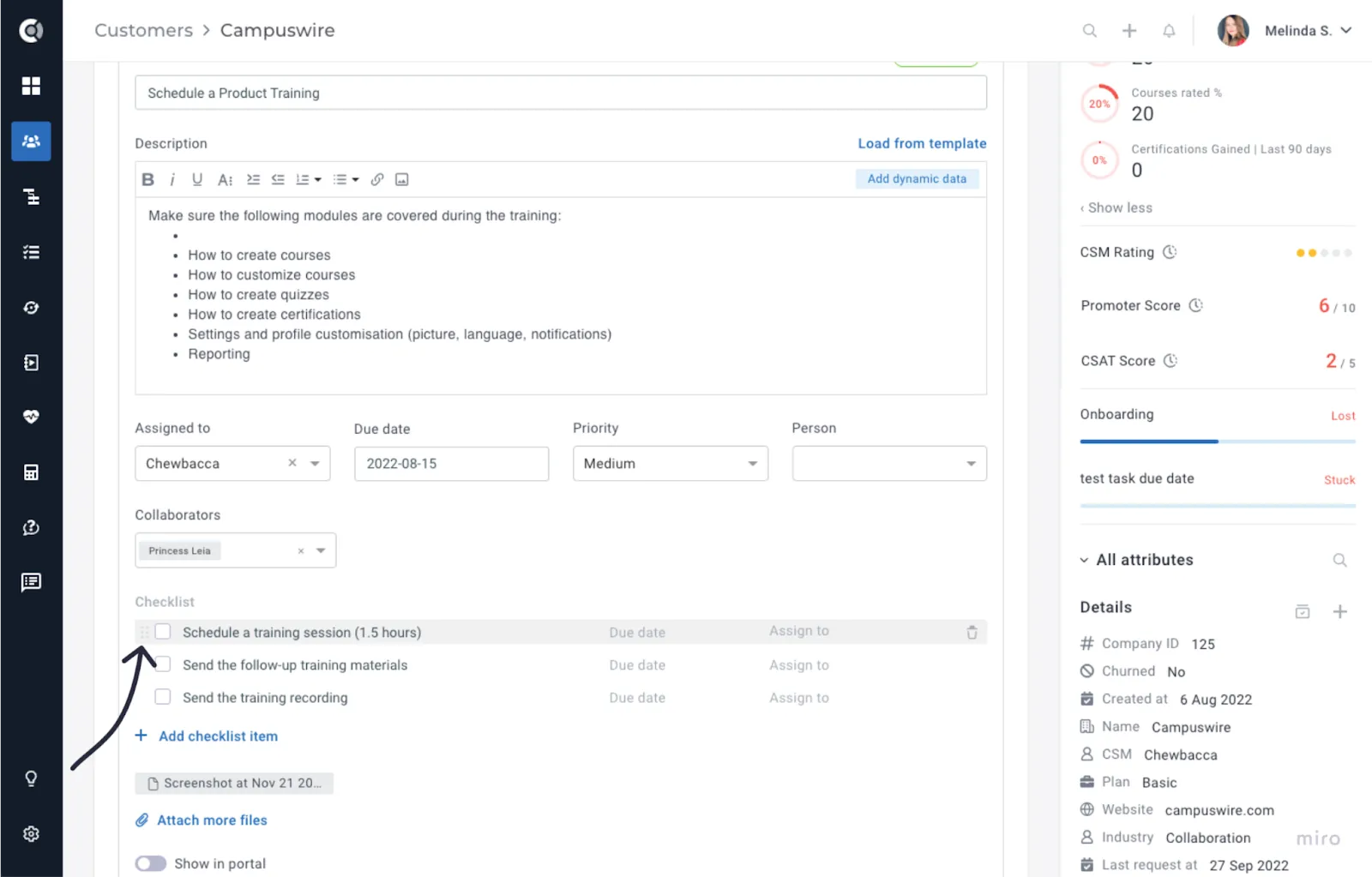Open the chat messages icon in sidebar

pyautogui.click(x=31, y=583)
